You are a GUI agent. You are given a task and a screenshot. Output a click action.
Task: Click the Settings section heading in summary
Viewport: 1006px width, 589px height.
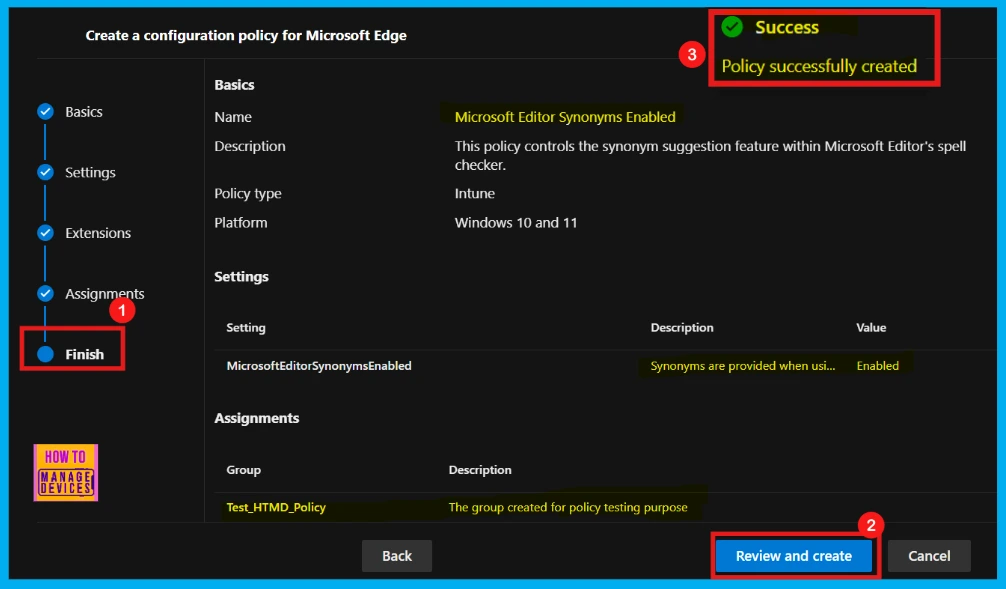(x=241, y=277)
